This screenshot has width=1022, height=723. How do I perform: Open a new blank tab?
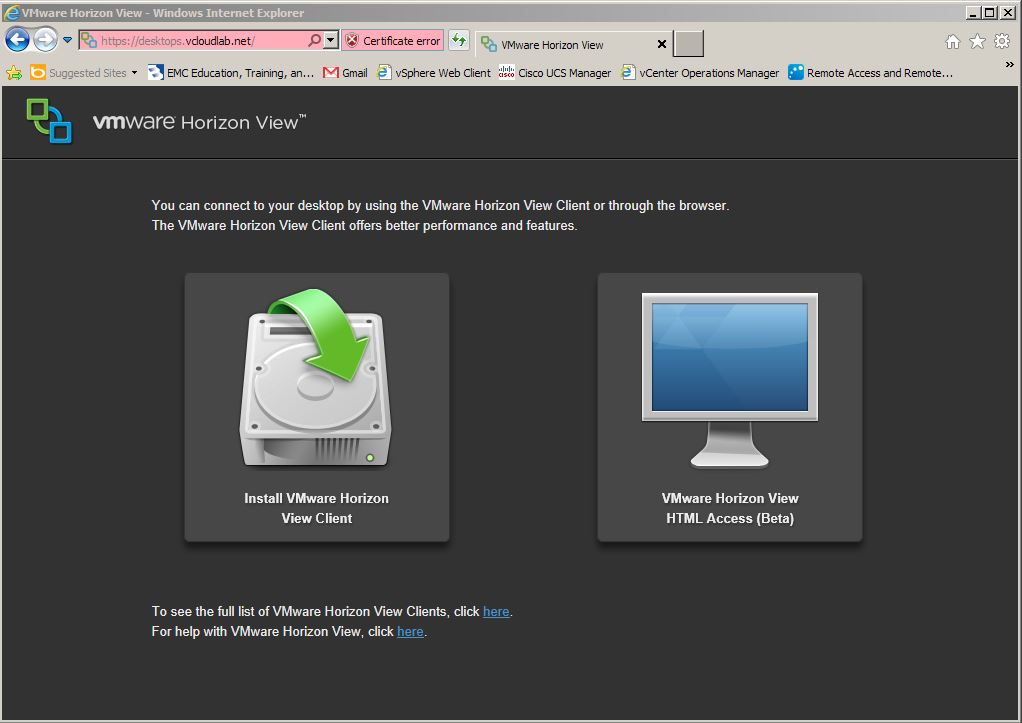pyautogui.click(x=688, y=44)
